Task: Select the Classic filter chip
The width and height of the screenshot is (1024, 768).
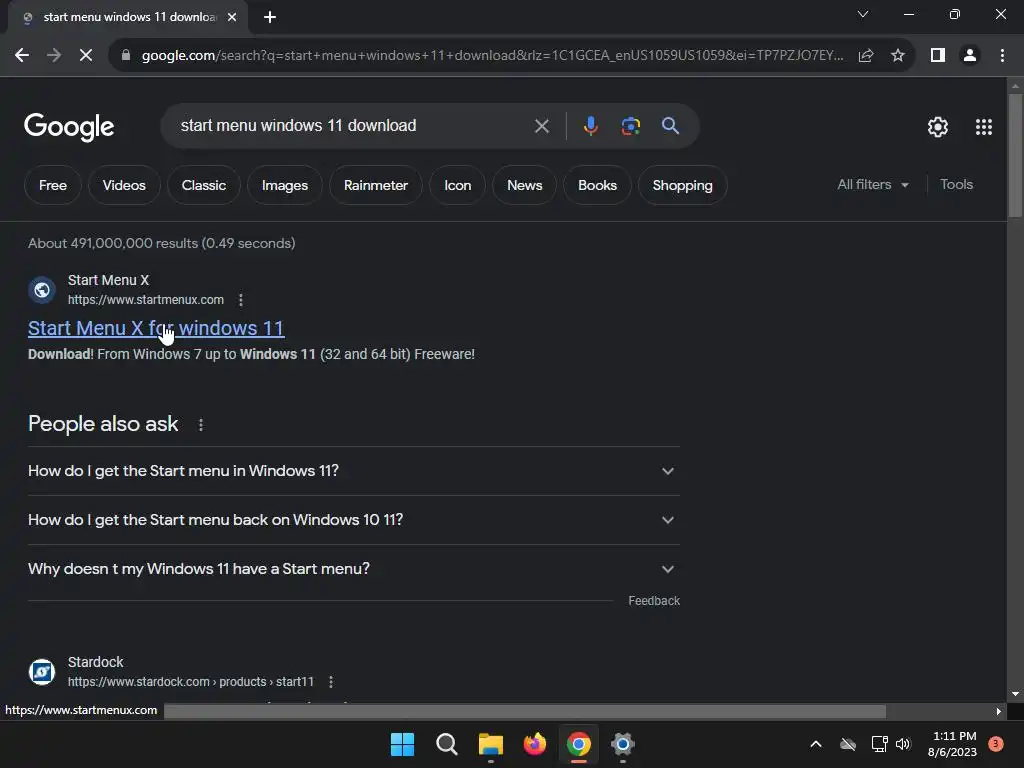Action: [x=204, y=185]
